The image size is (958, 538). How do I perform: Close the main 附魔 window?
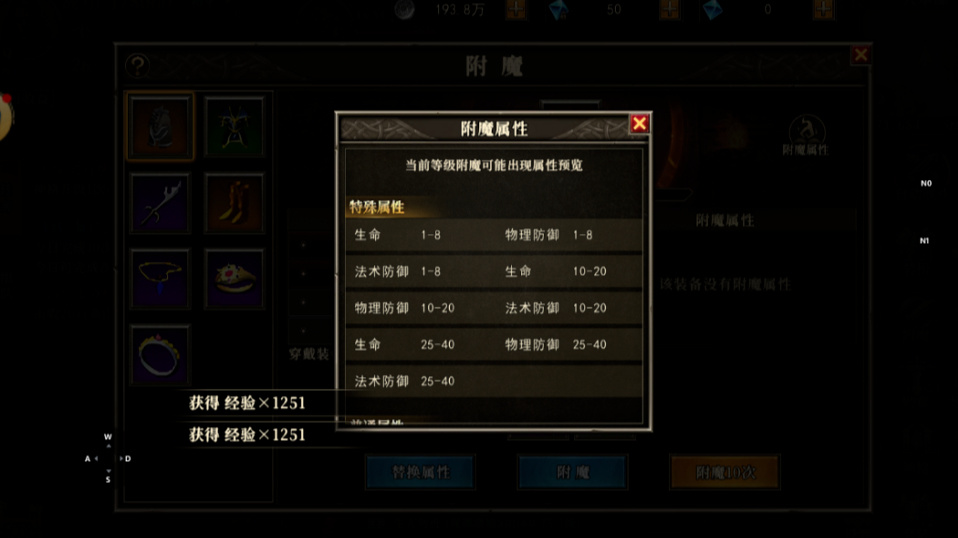coord(861,55)
